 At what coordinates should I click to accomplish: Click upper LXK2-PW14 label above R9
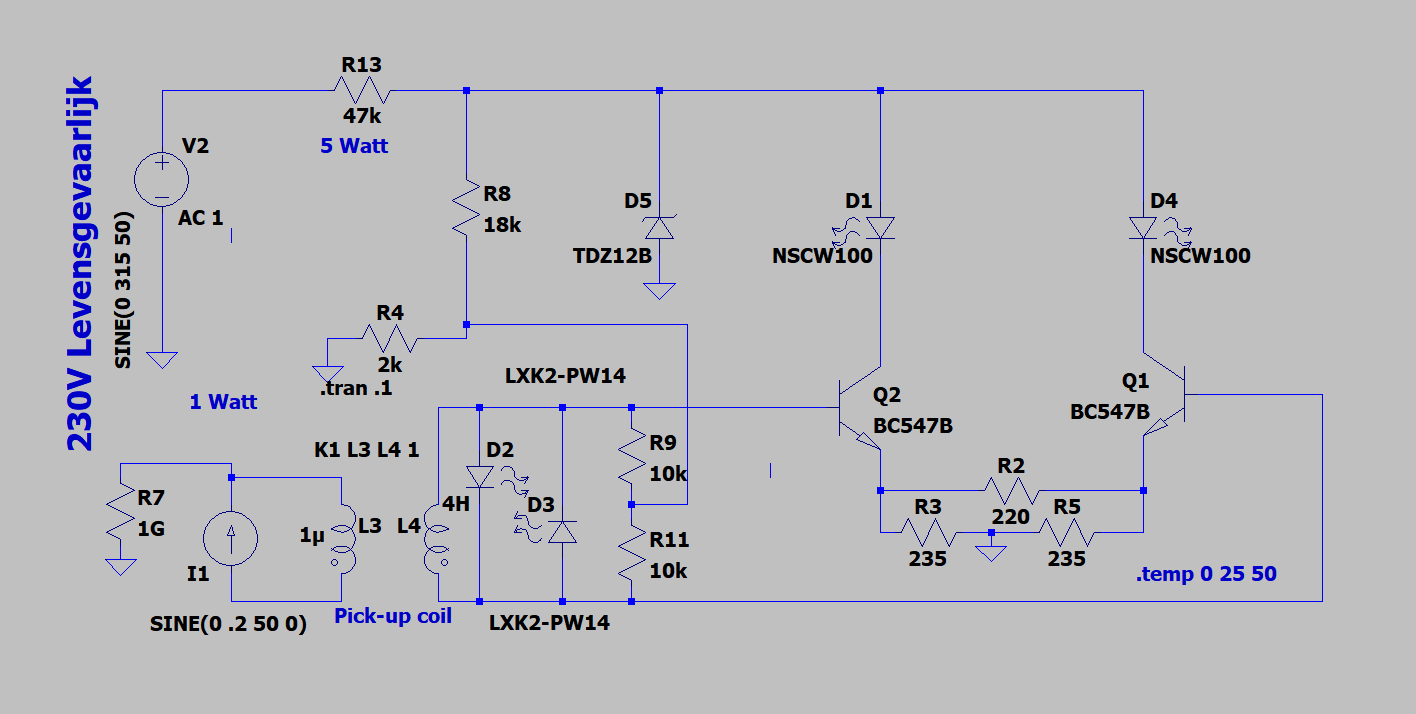coord(565,375)
